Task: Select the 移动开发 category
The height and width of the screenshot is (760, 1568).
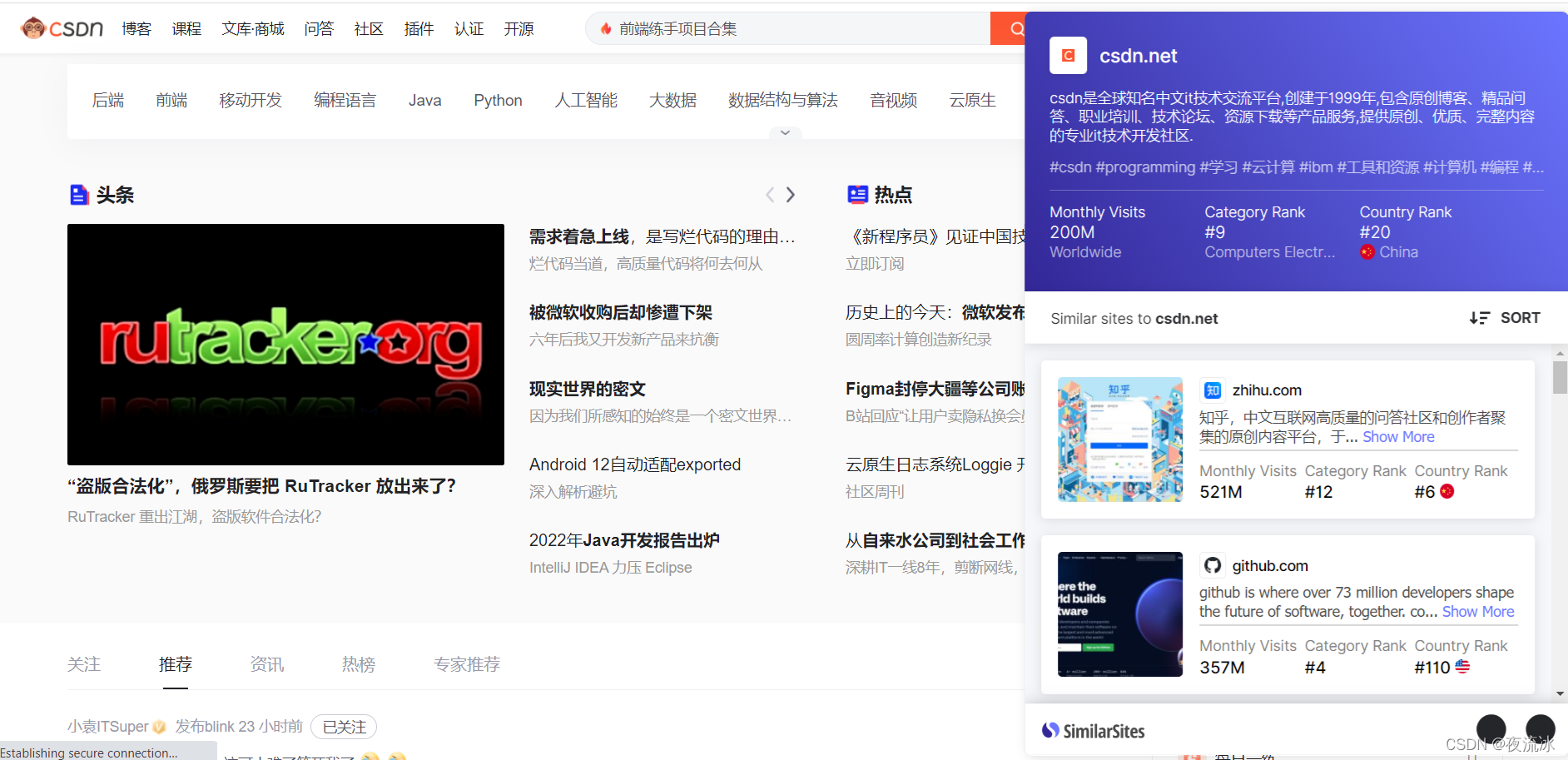Action: 251,101
